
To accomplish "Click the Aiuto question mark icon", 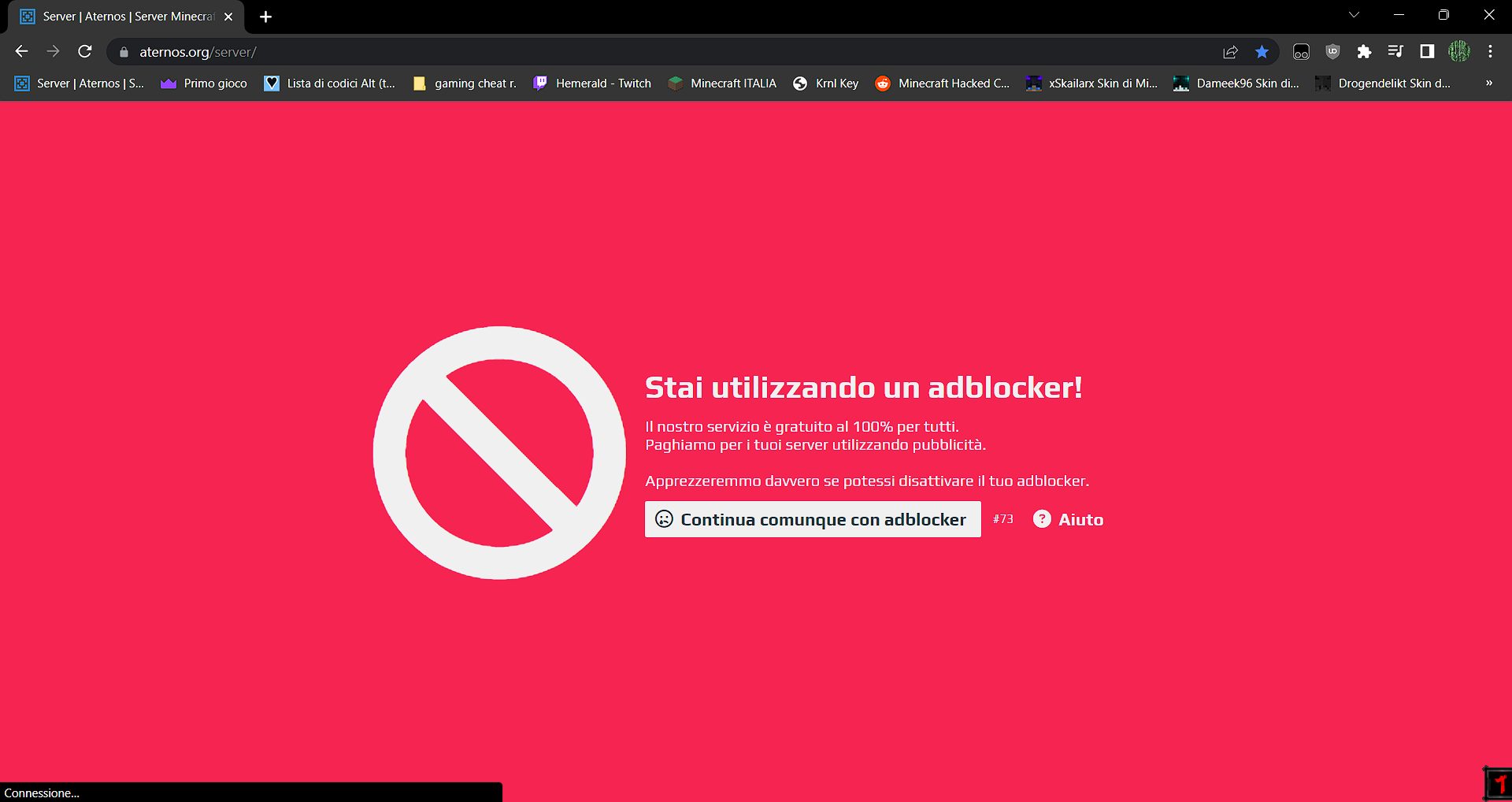I will point(1042,519).
